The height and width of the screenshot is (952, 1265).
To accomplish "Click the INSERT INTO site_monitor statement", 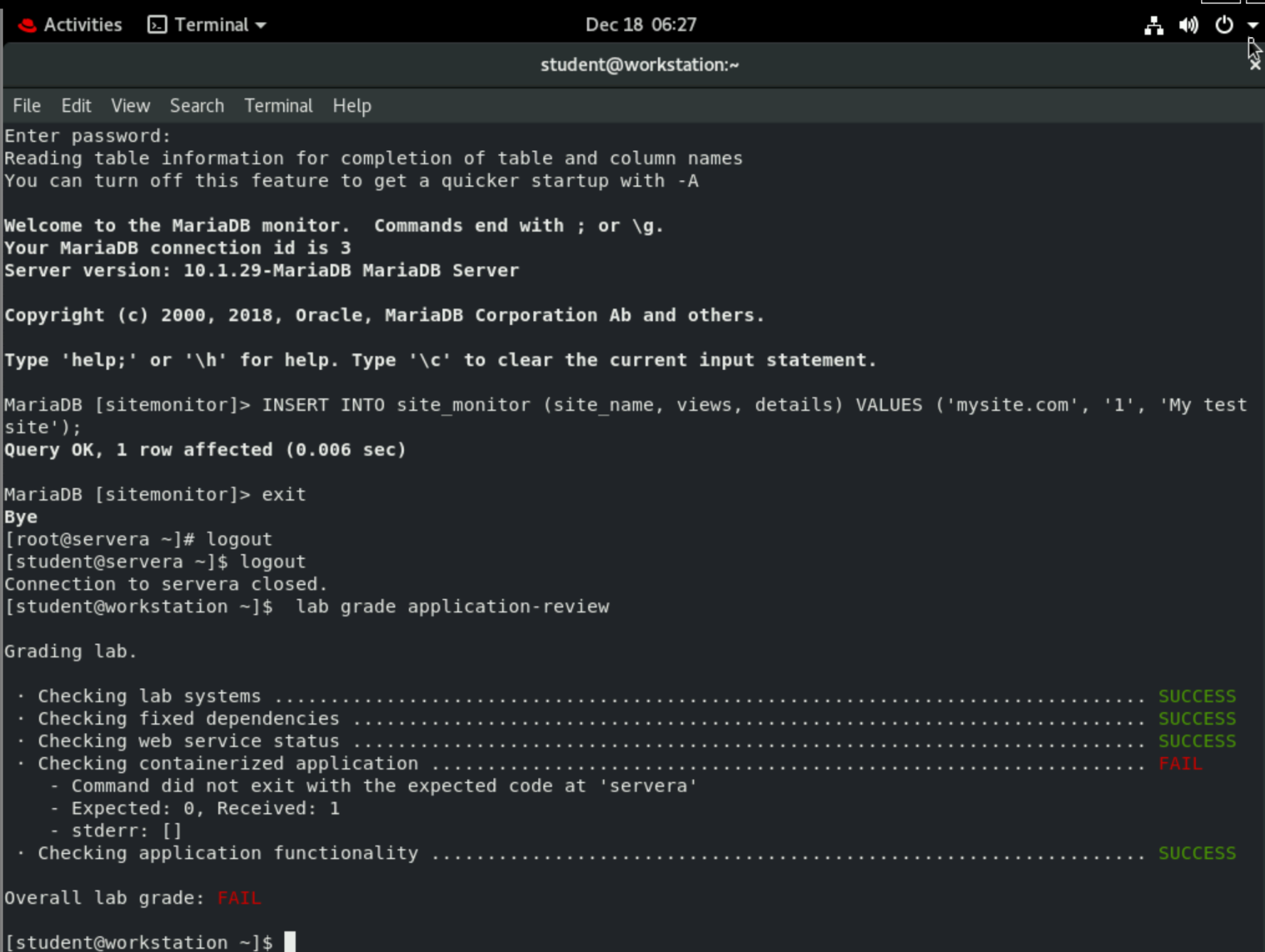I will pos(626,416).
